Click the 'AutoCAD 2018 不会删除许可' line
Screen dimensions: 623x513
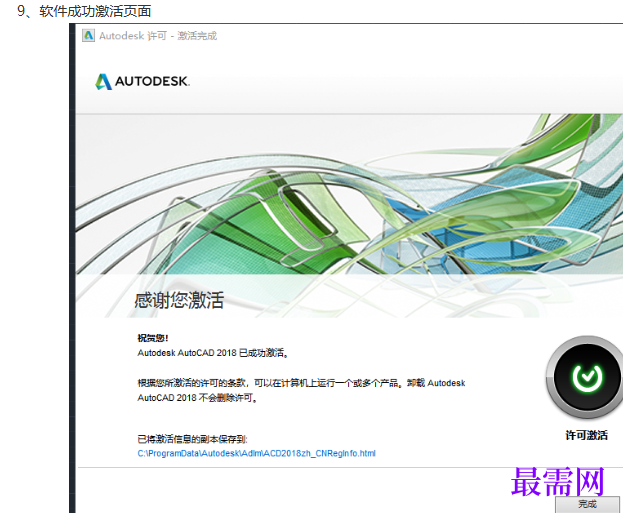[x=197, y=398]
